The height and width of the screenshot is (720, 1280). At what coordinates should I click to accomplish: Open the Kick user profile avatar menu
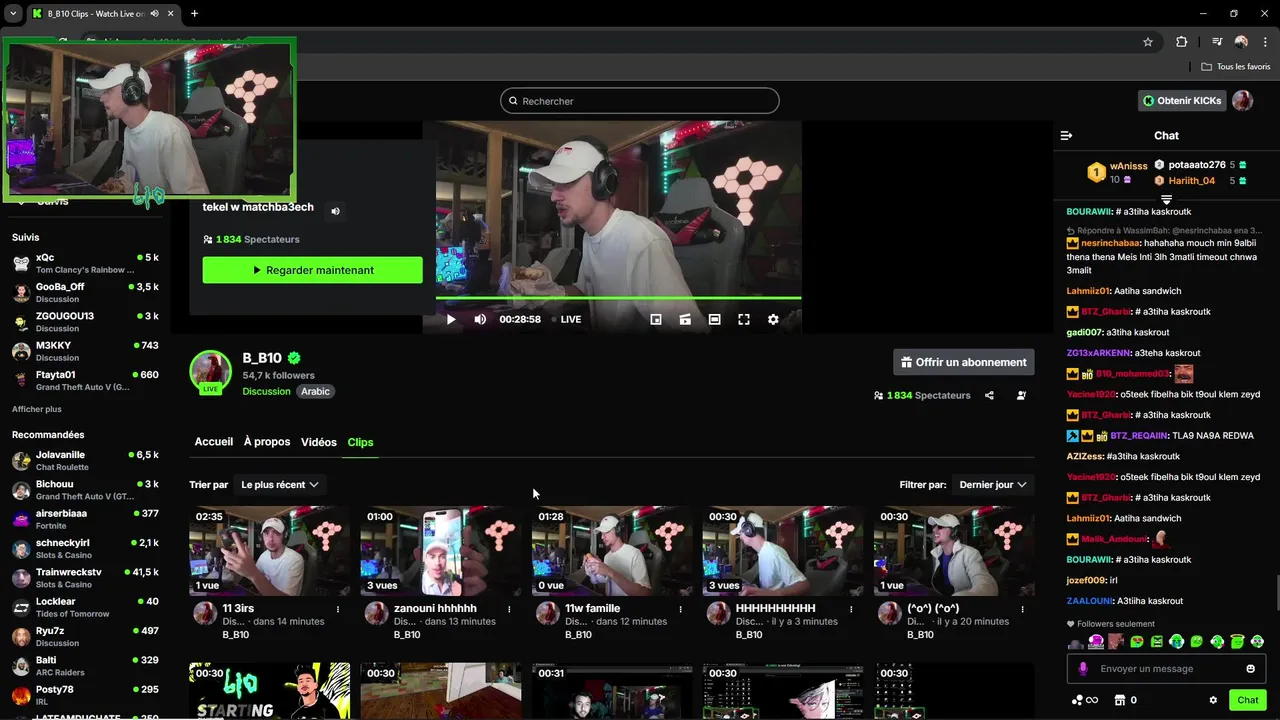coord(1243,101)
